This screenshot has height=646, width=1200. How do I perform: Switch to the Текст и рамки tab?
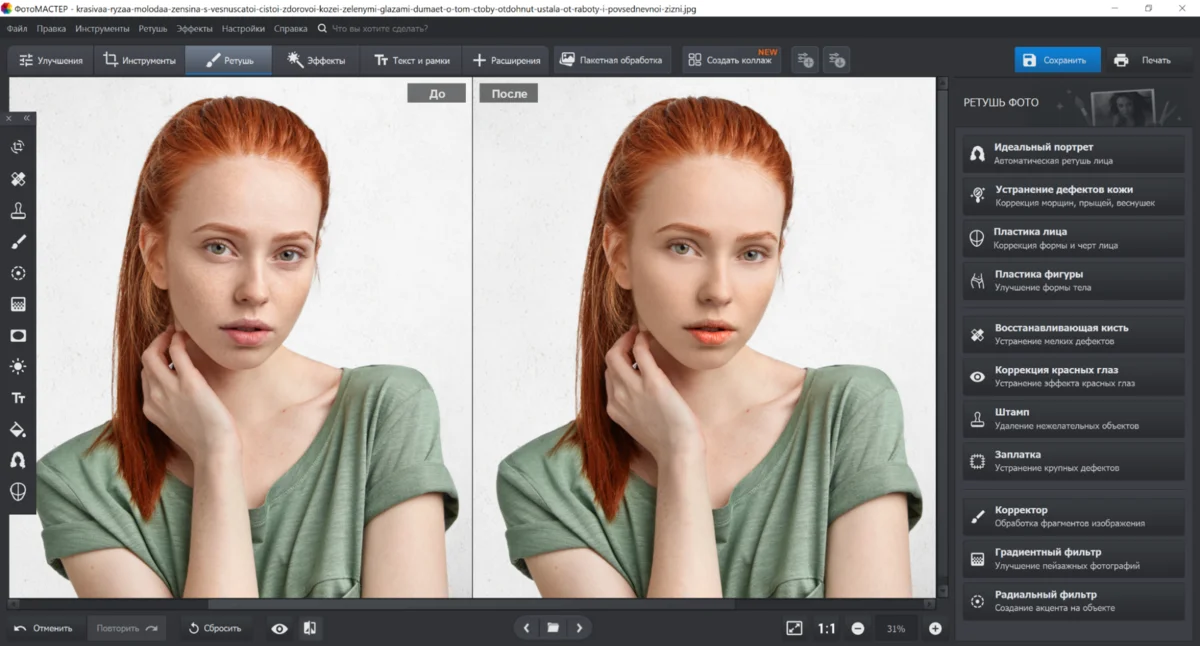click(410, 60)
